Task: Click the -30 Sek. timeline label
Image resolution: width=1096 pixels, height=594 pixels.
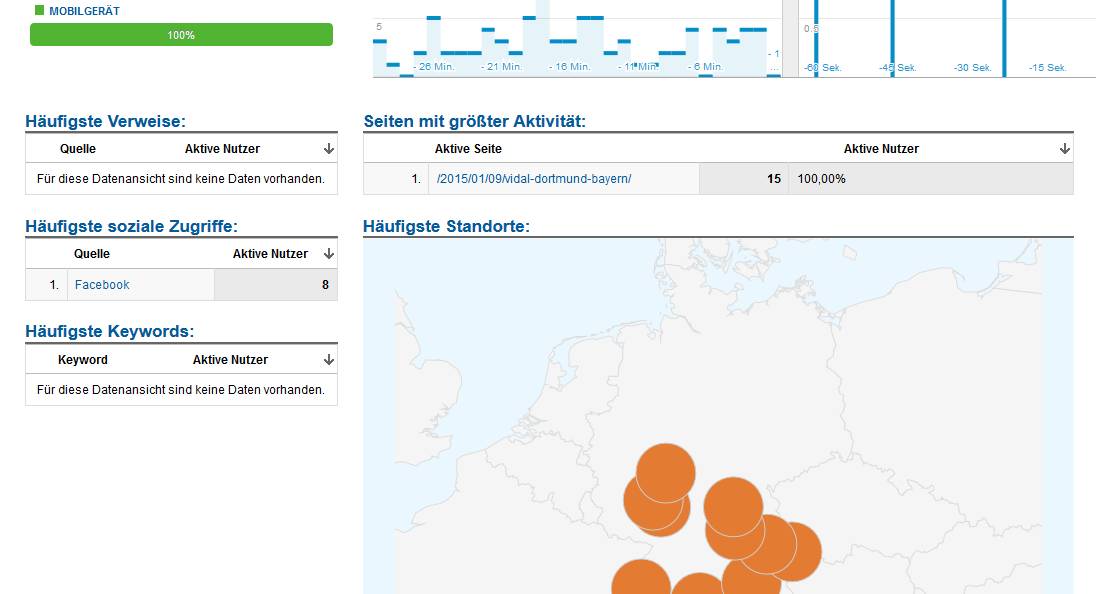Action: click(x=973, y=68)
